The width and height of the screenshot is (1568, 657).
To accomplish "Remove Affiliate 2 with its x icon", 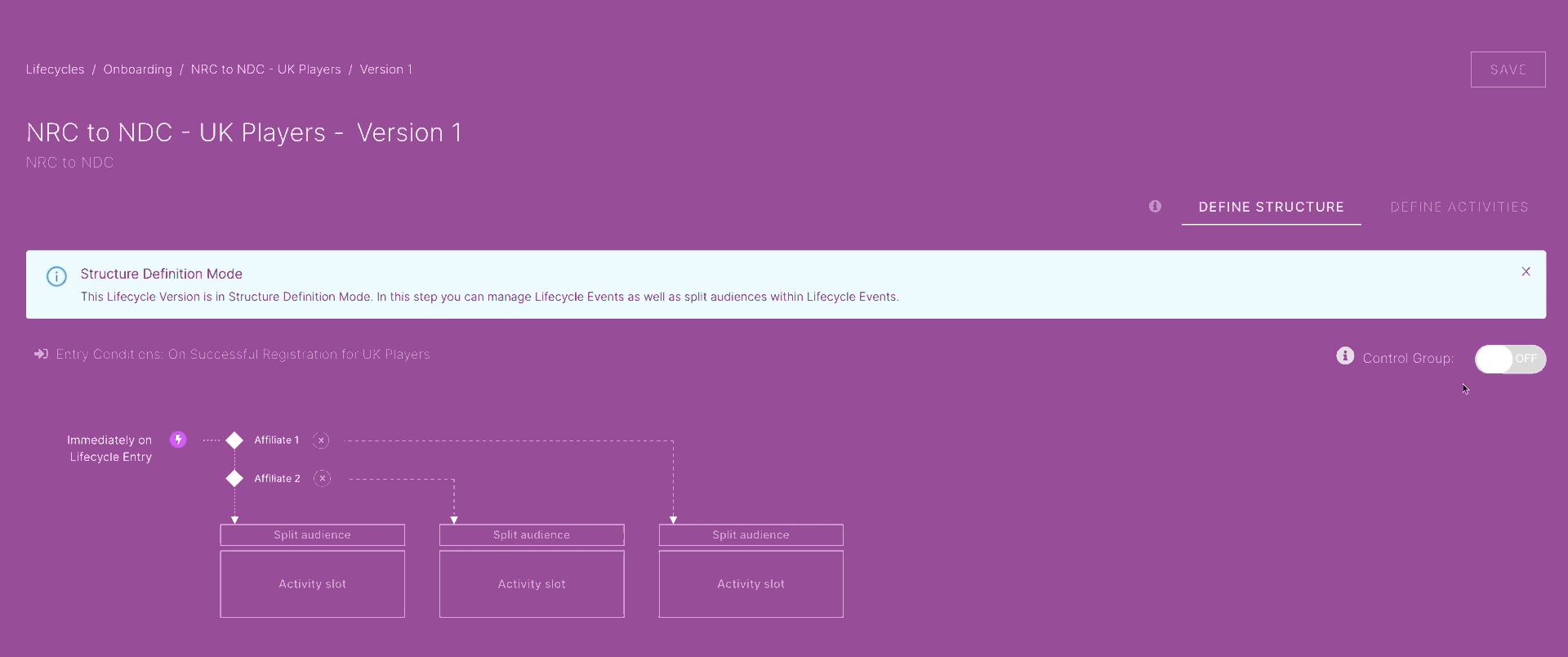I will [x=323, y=478].
